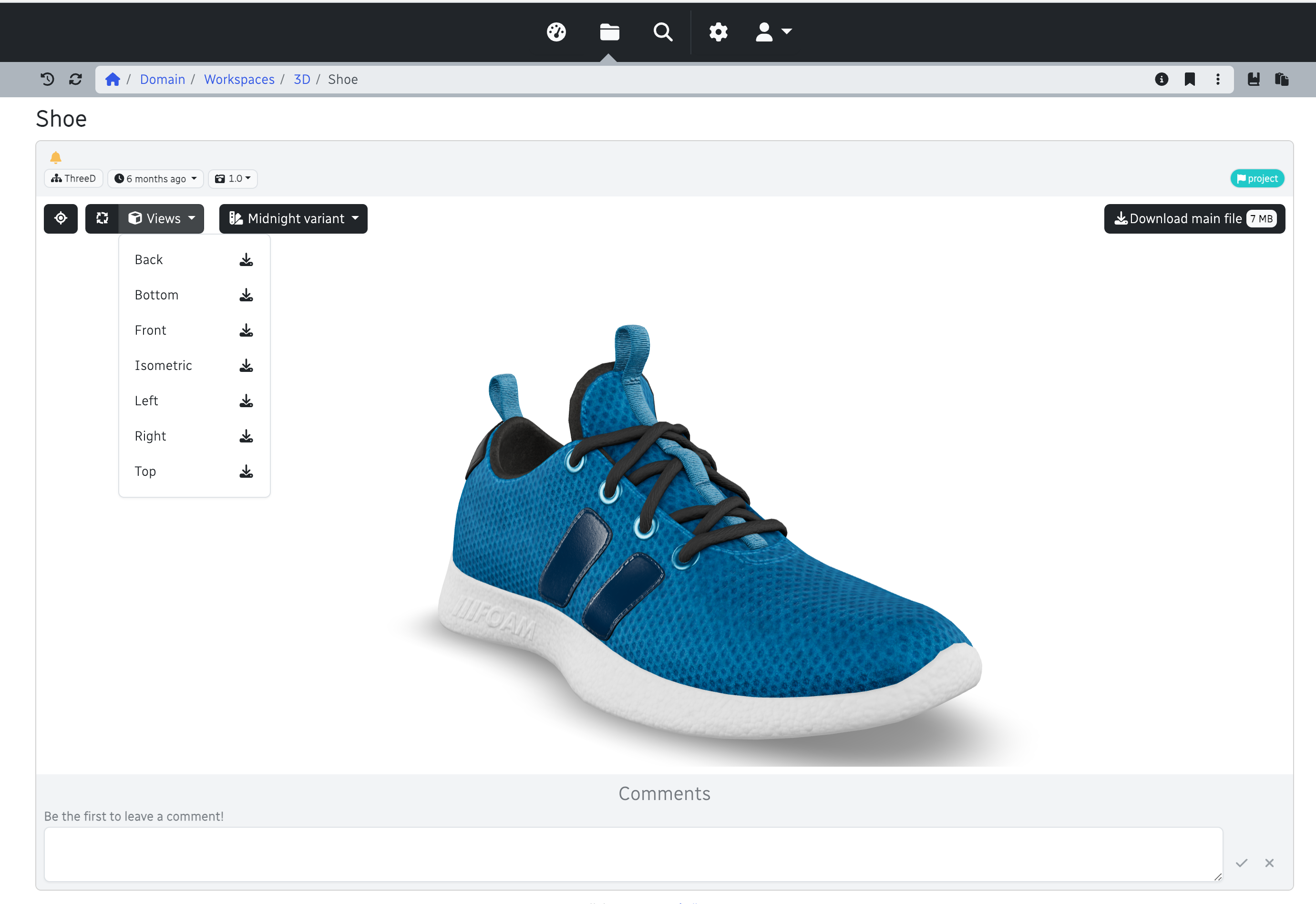Screen dimensions: 1316x904
Task: Open the version 1.0 dropdown
Action: click(233, 178)
